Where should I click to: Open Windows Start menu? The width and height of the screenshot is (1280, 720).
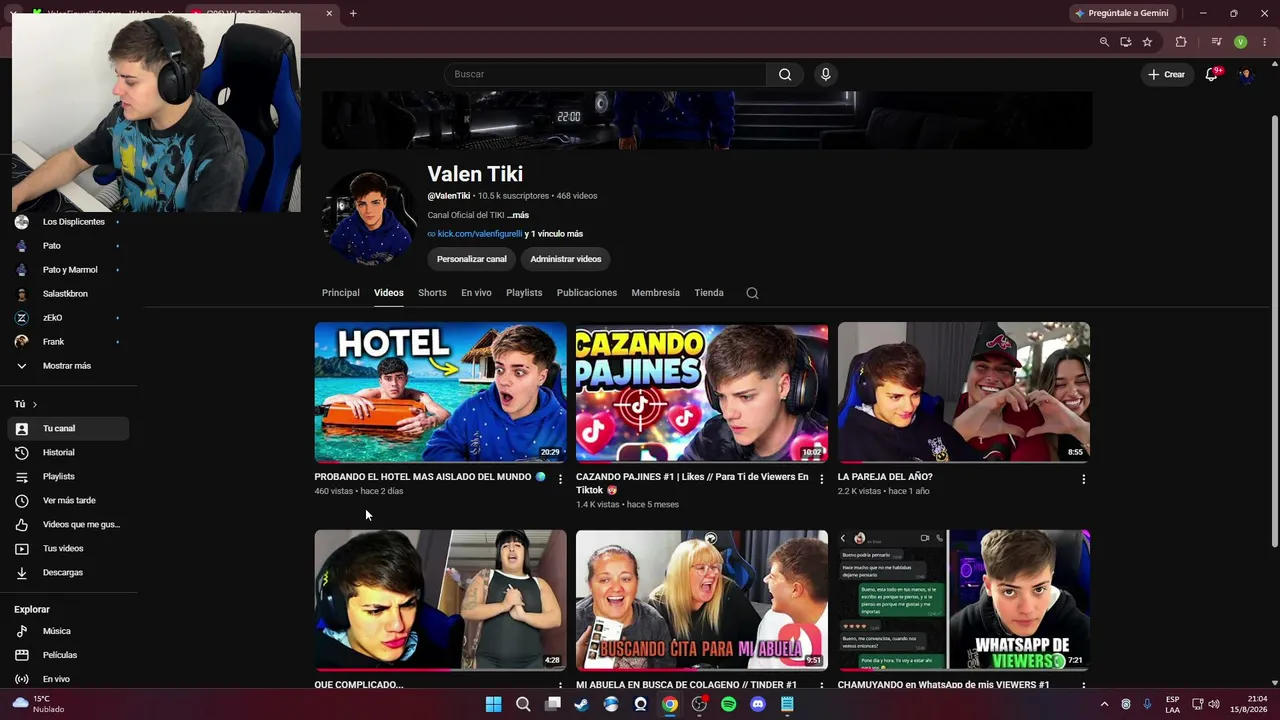pyautogui.click(x=493, y=704)
